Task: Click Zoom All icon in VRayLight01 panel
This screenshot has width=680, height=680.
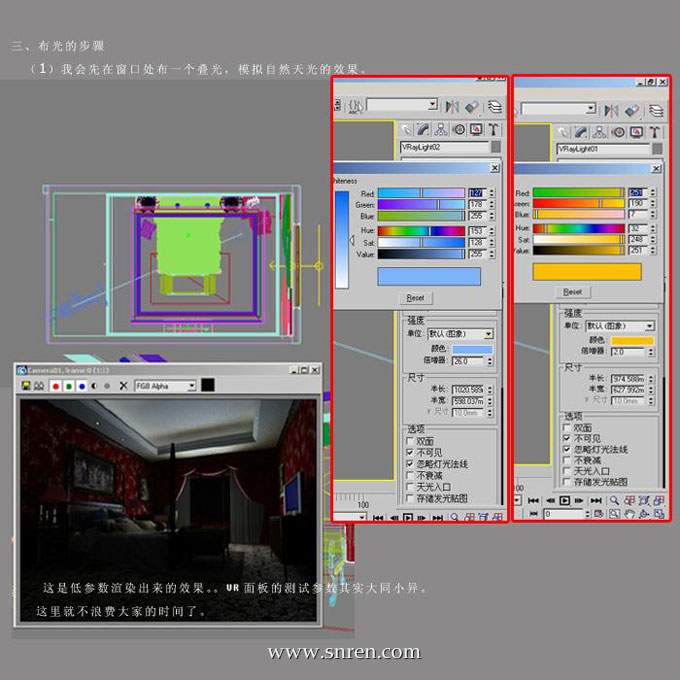Action: (x=629, y=500)
